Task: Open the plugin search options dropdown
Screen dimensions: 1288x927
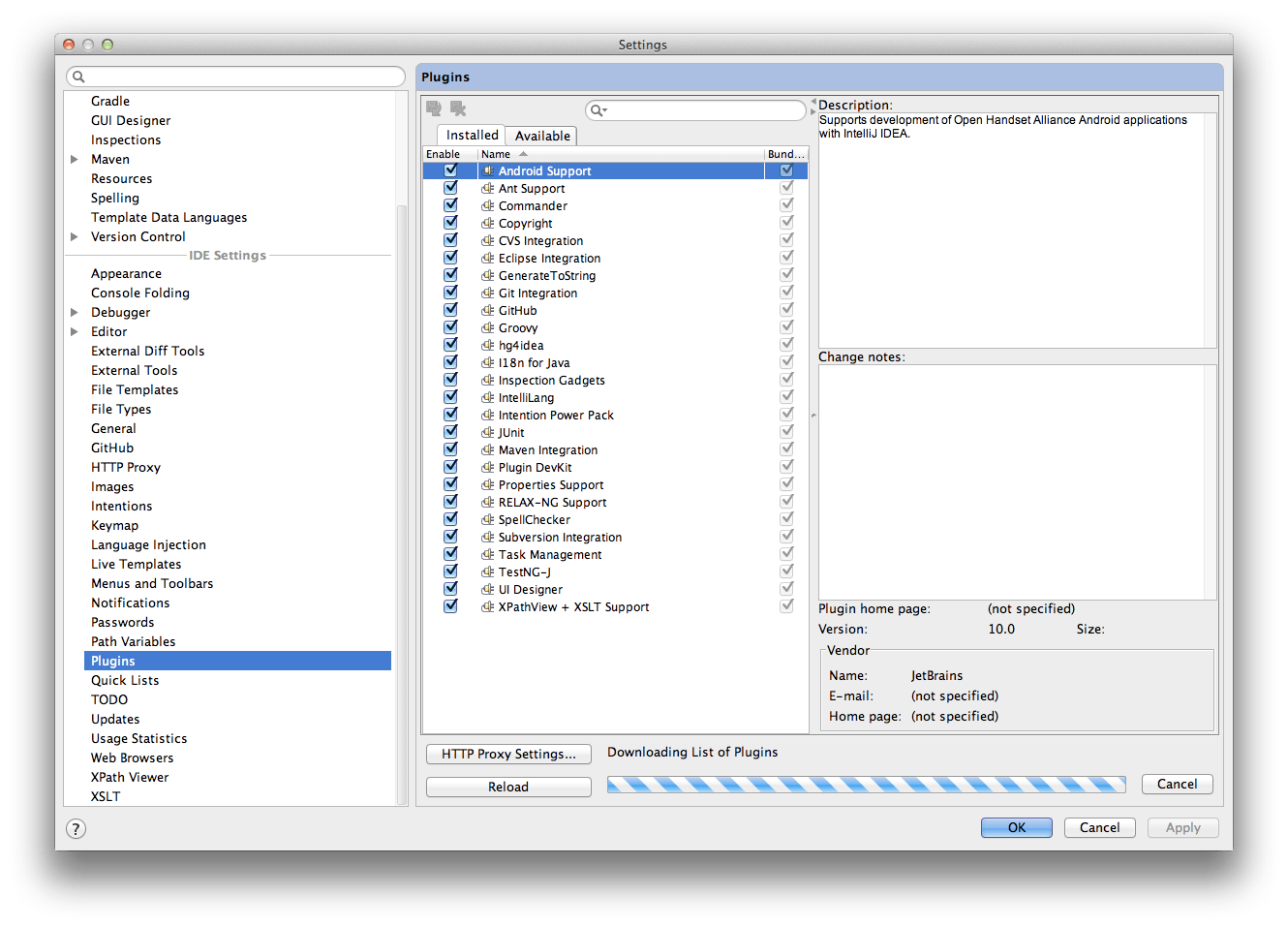Action: click(x=599, y=110)
